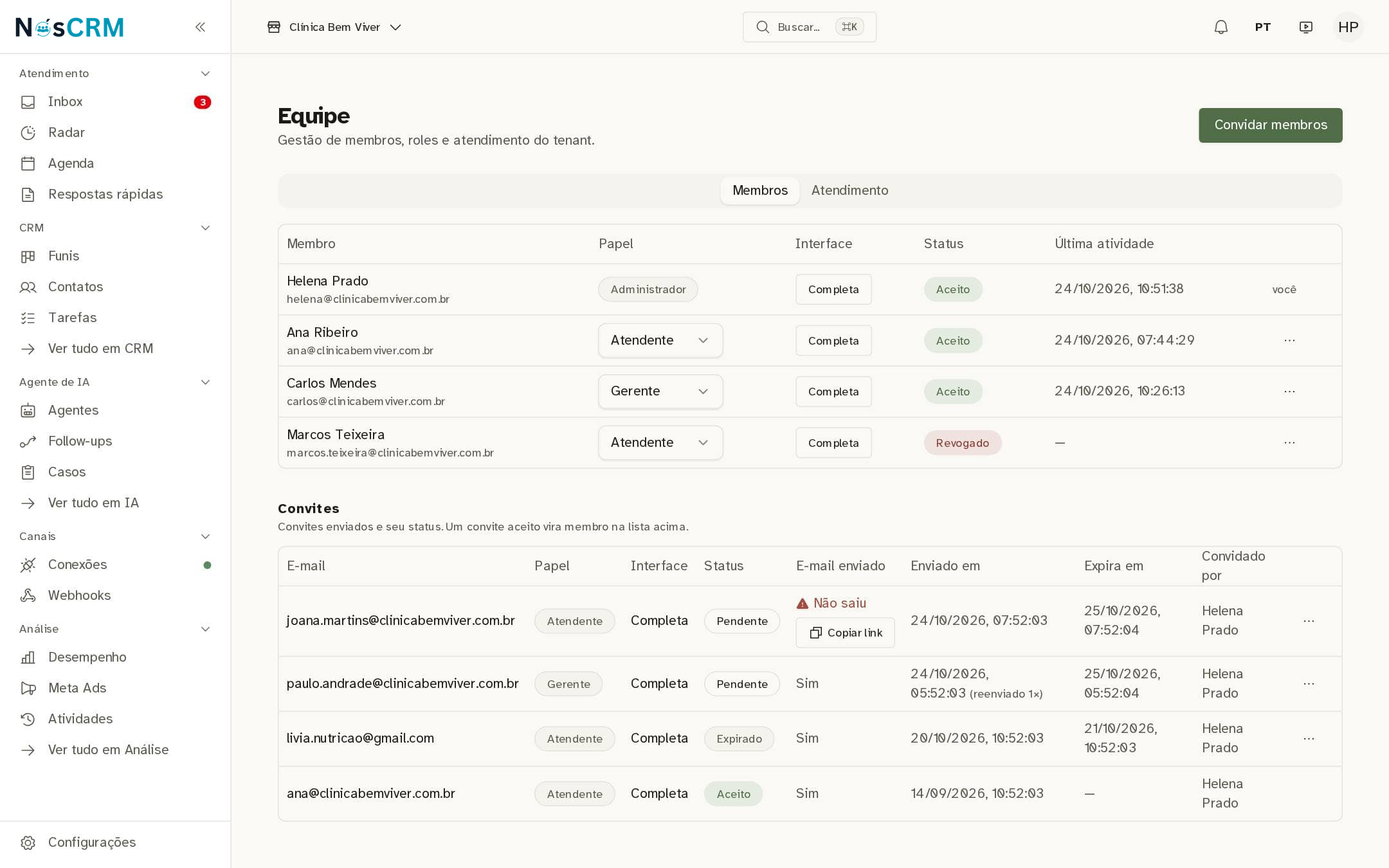Click Completa interface button for Marcos Teixeira
Viewport: 1389px width, 868px height.
tap(833, 443)
